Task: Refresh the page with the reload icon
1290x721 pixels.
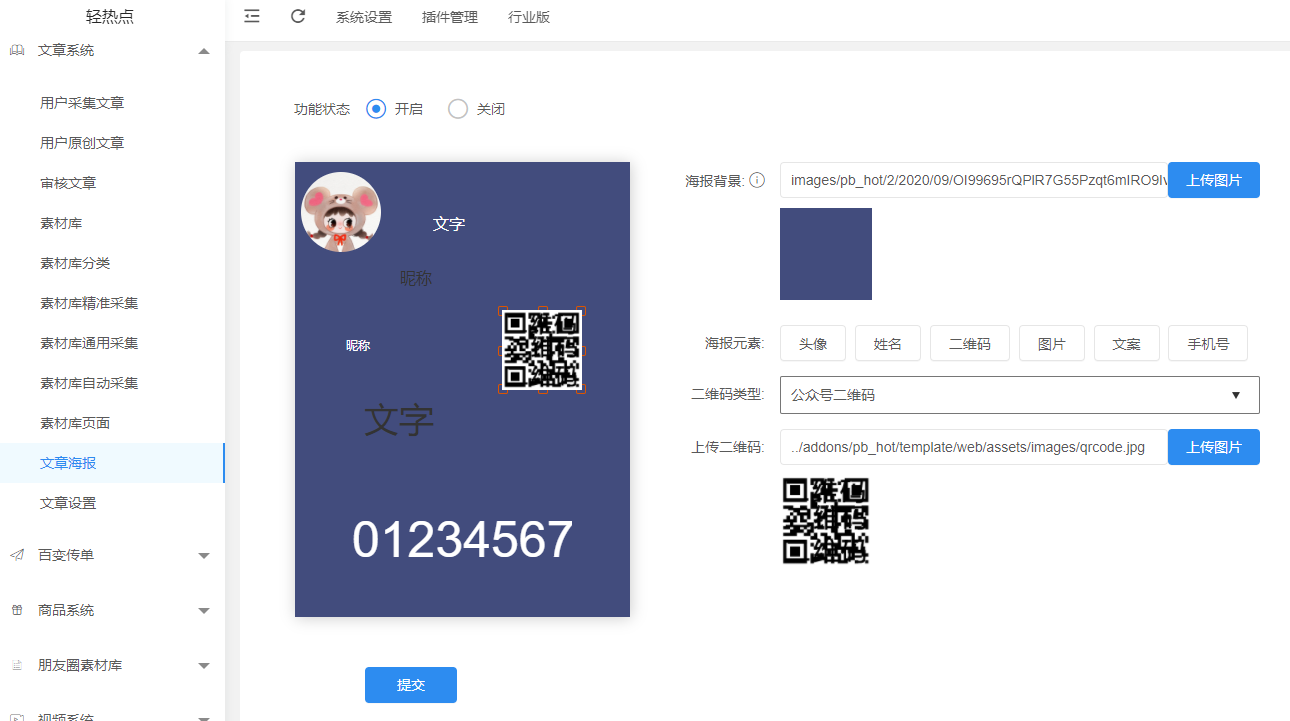Action: [x=298, y=16]
